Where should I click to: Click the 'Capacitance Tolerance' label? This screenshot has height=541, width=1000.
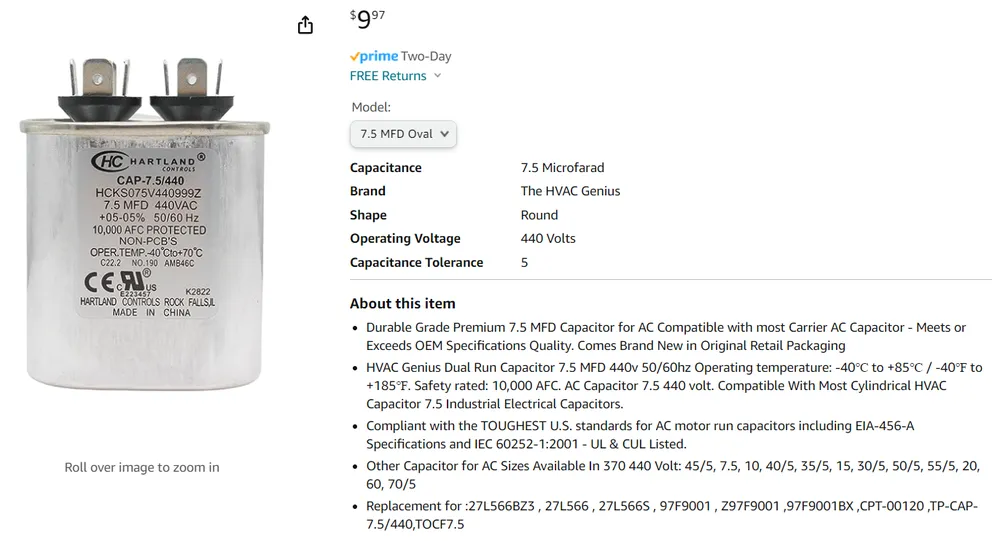point(416,262)
